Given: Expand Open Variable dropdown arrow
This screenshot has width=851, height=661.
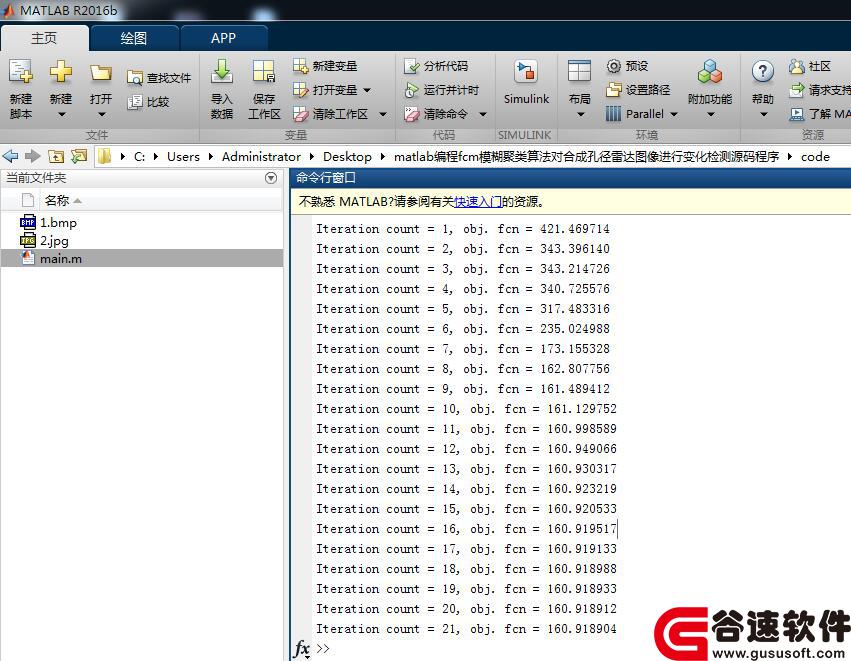Looking at the screenshot, I should coord(367,90).
